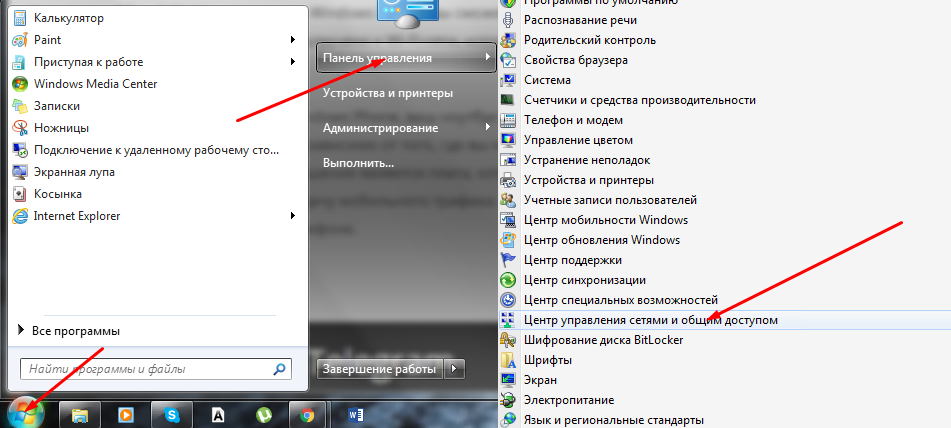
Task: Open Skype from the taskbar
Action: tap(172, 415)
